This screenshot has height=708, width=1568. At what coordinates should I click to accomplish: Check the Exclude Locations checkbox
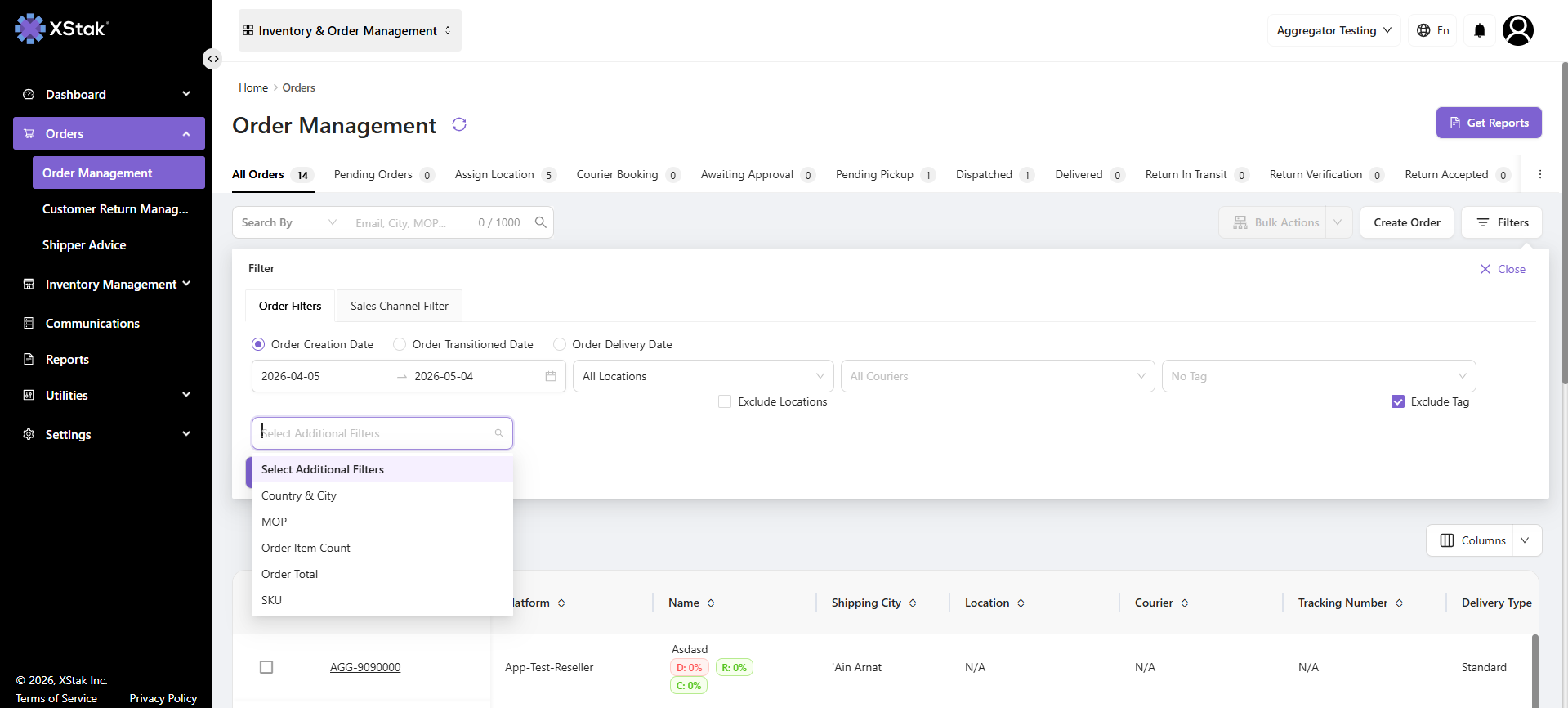click(x=724, y=401)
